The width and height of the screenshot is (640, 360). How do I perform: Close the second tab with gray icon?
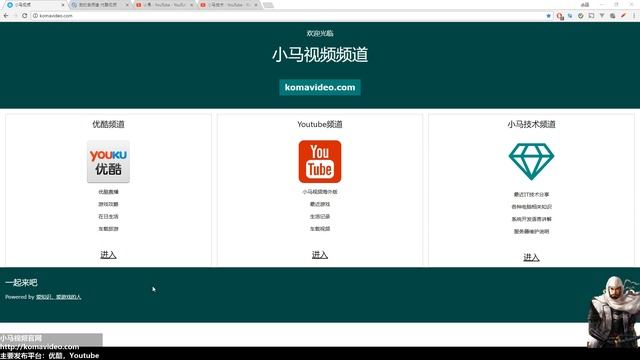[x=127, y=5]
